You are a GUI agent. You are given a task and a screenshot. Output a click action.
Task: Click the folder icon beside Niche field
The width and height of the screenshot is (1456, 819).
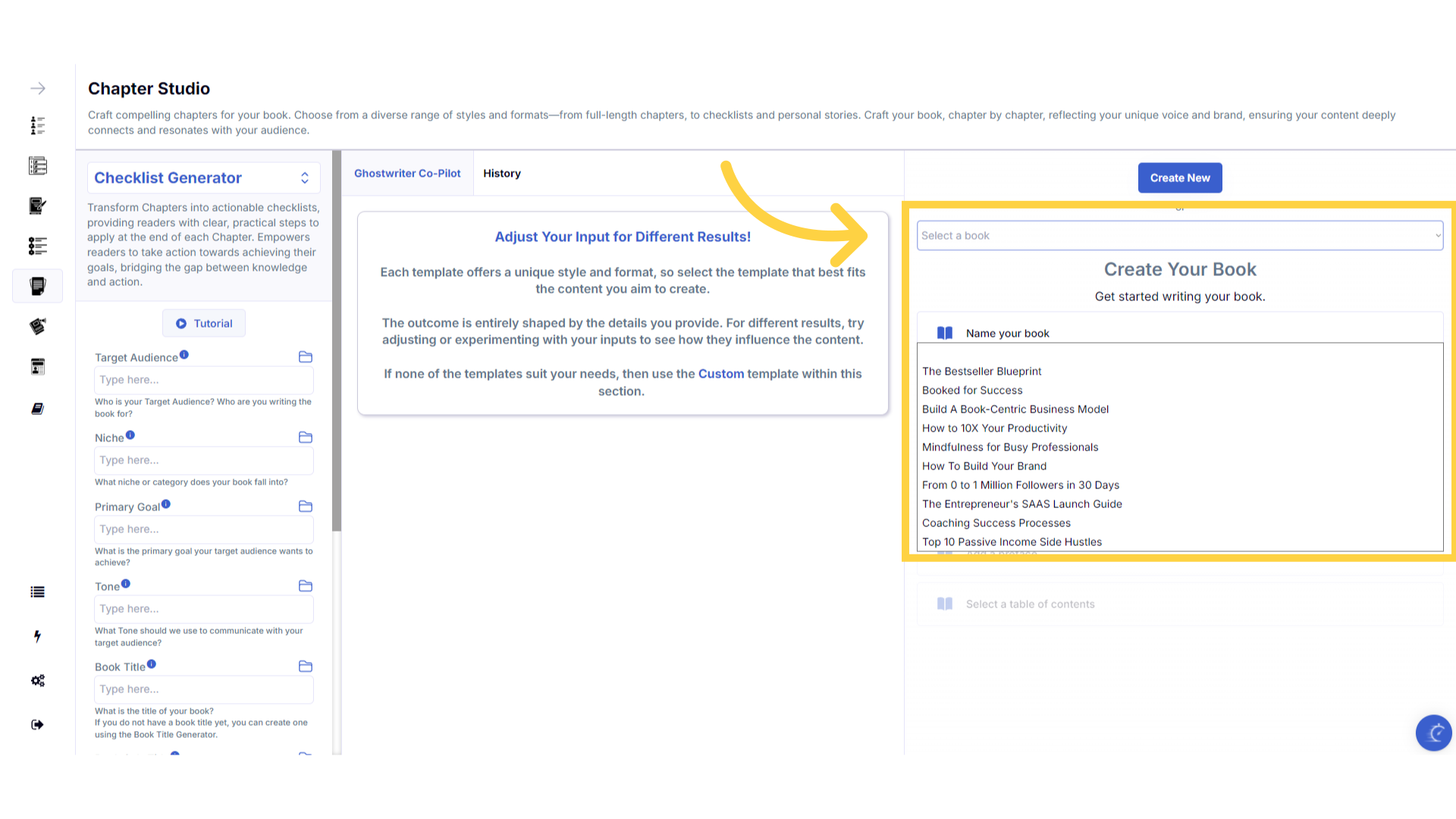coord(306,438)
